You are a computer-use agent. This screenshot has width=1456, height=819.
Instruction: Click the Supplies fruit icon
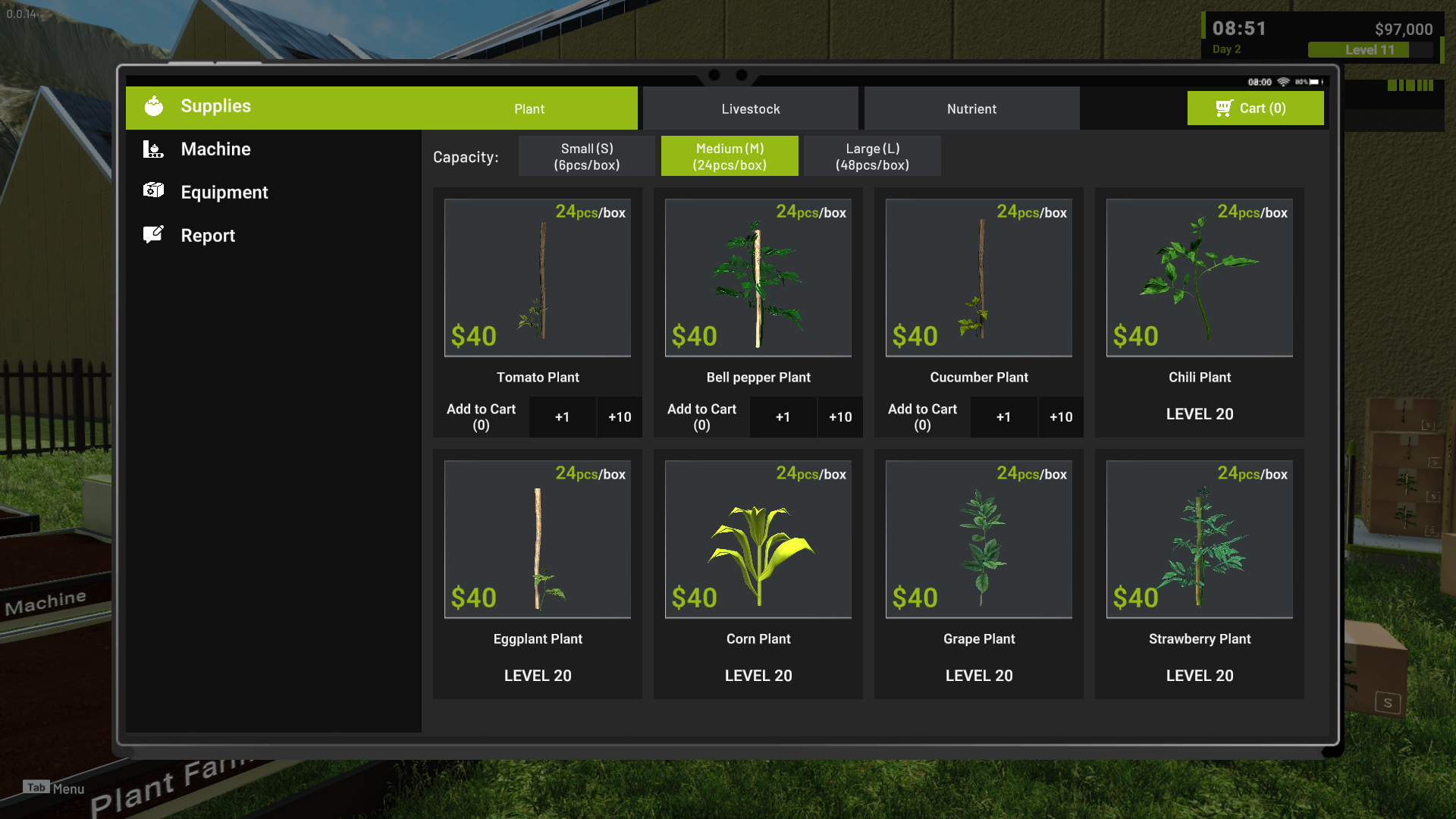[154, 106]
